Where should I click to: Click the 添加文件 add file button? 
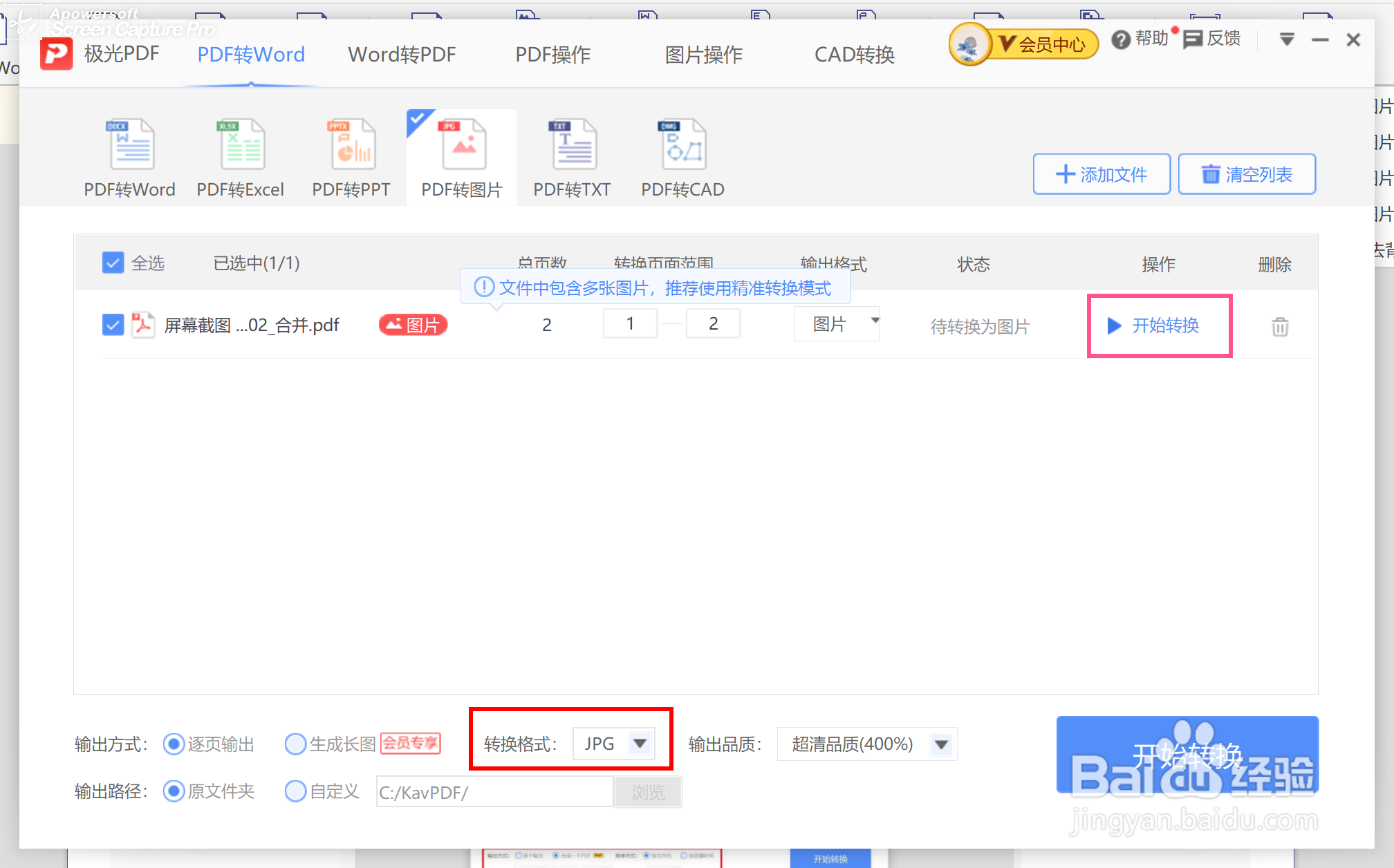pyautogui.click(x=1102, y=174)
